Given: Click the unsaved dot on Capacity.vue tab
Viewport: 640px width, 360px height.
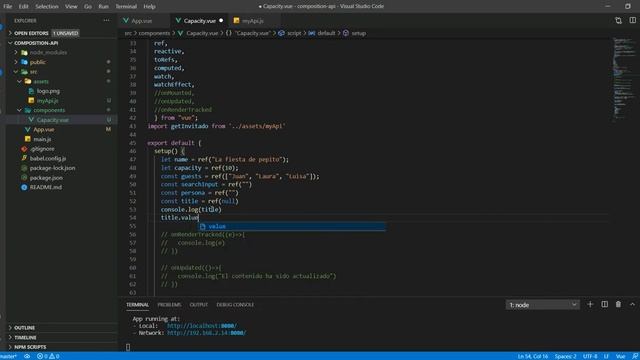Looking at the screenshot, I should click(x=221, y=20).
